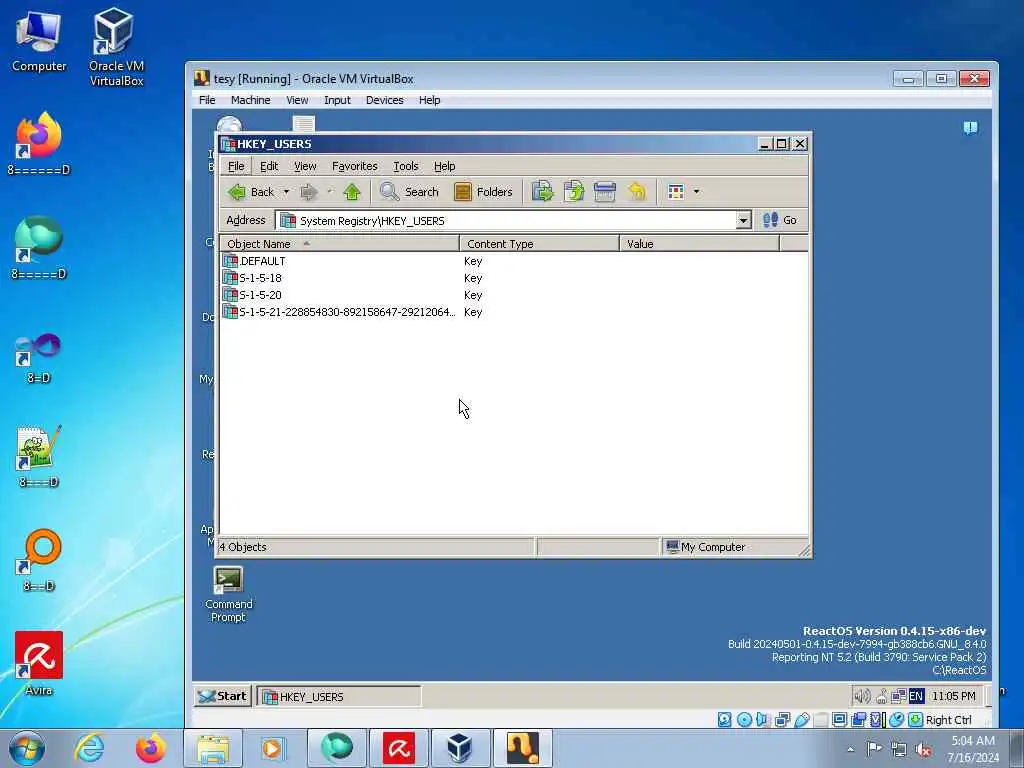Click ReactOS clock showing 11:05 PM
The width and height of the screenshot is (1024, 768).
pyautogui.click(x=953, y=696)
